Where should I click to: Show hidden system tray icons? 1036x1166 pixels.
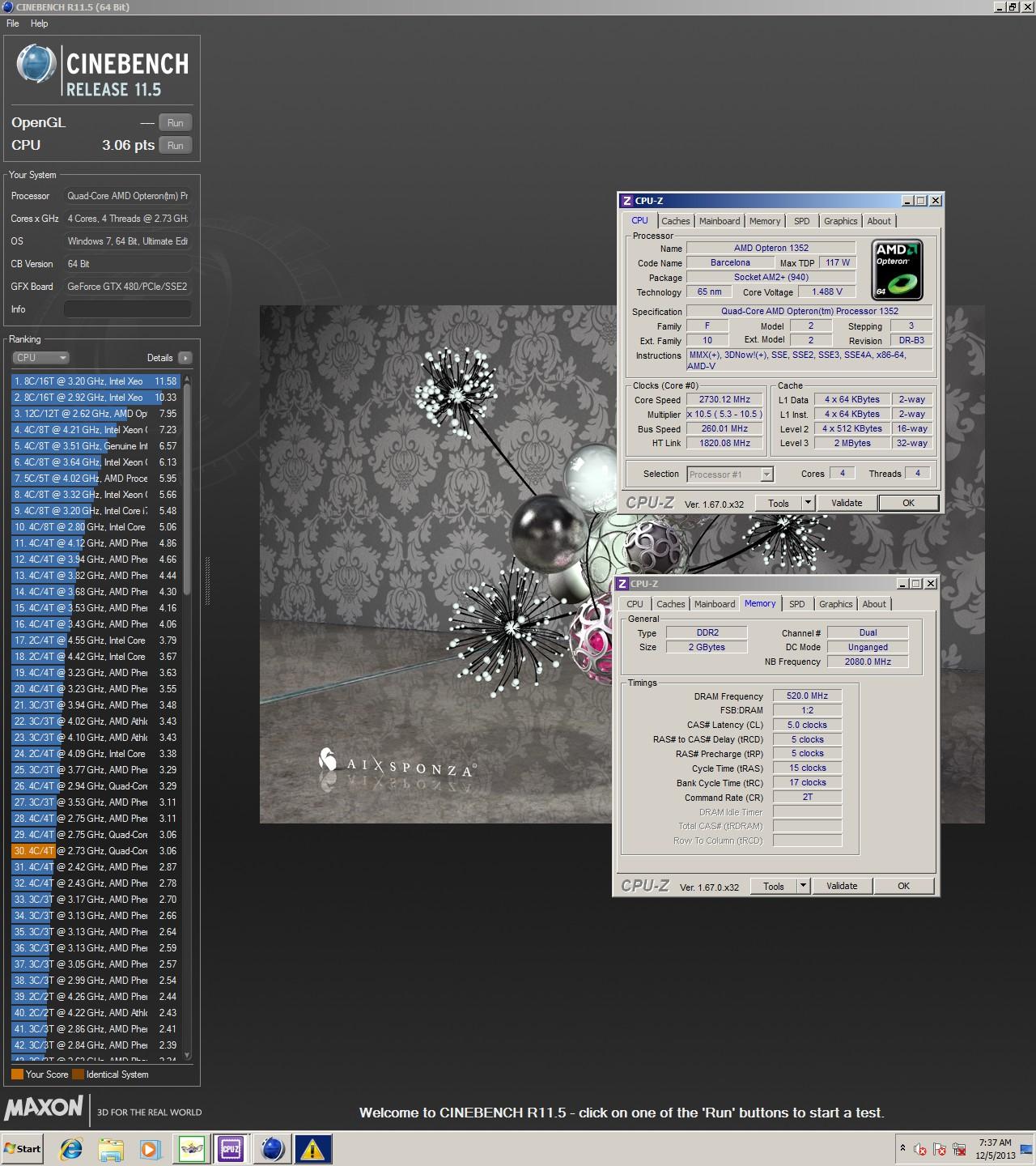tap(902, 1148)
